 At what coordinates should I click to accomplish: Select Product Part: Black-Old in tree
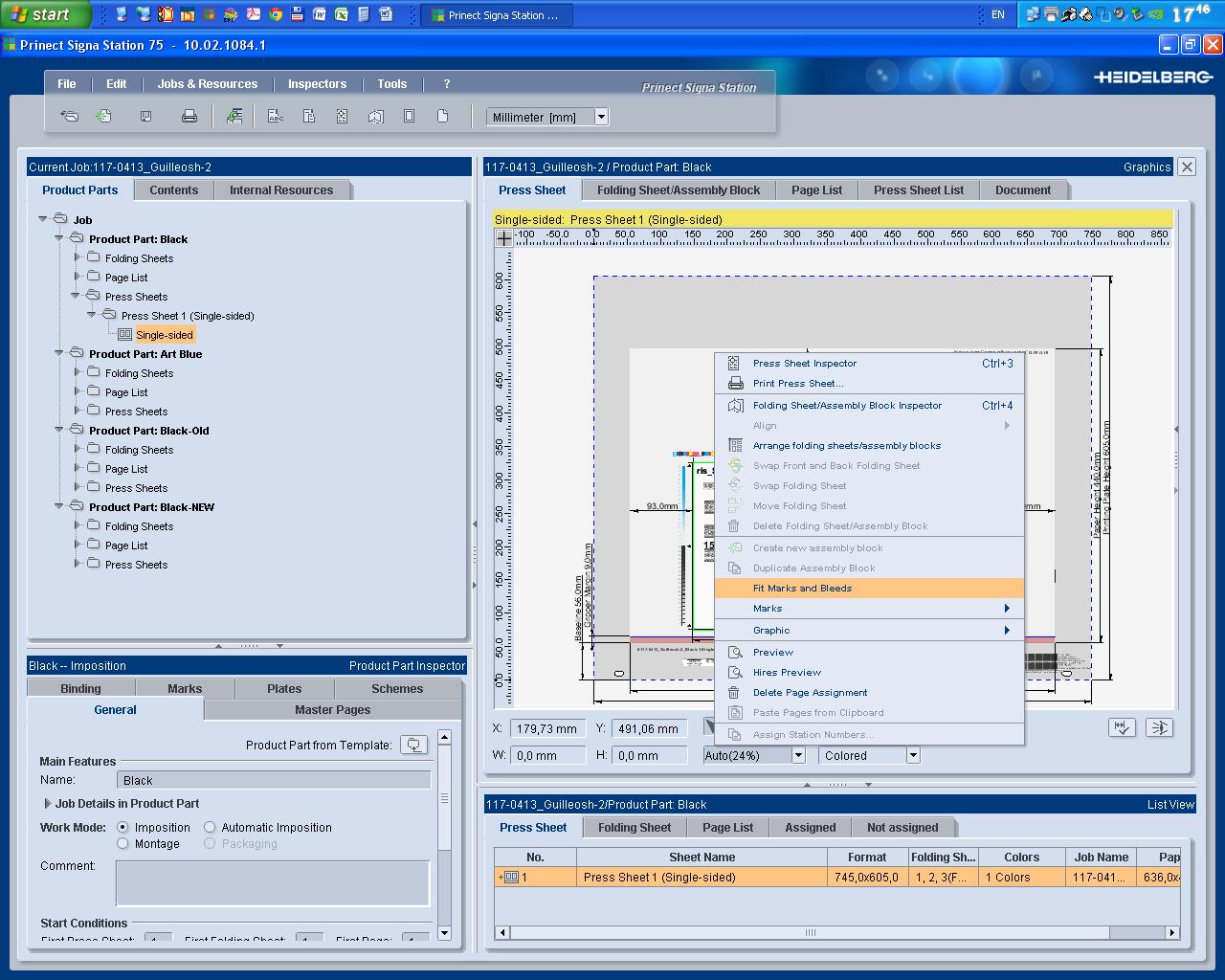pos(148,431)
